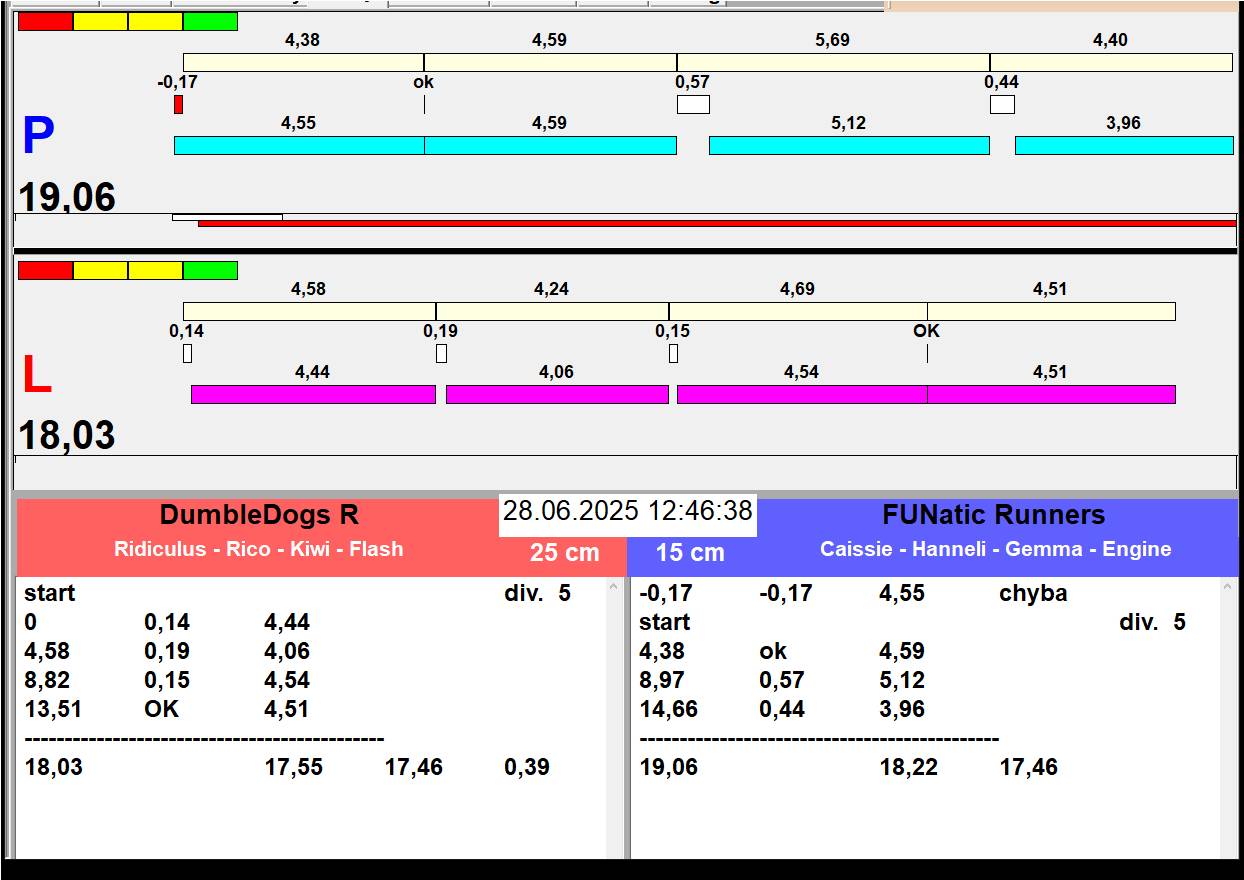Select the 25 cm jump height label
This screenshot has height=880, width=1244.
click(x=564, y=553)
